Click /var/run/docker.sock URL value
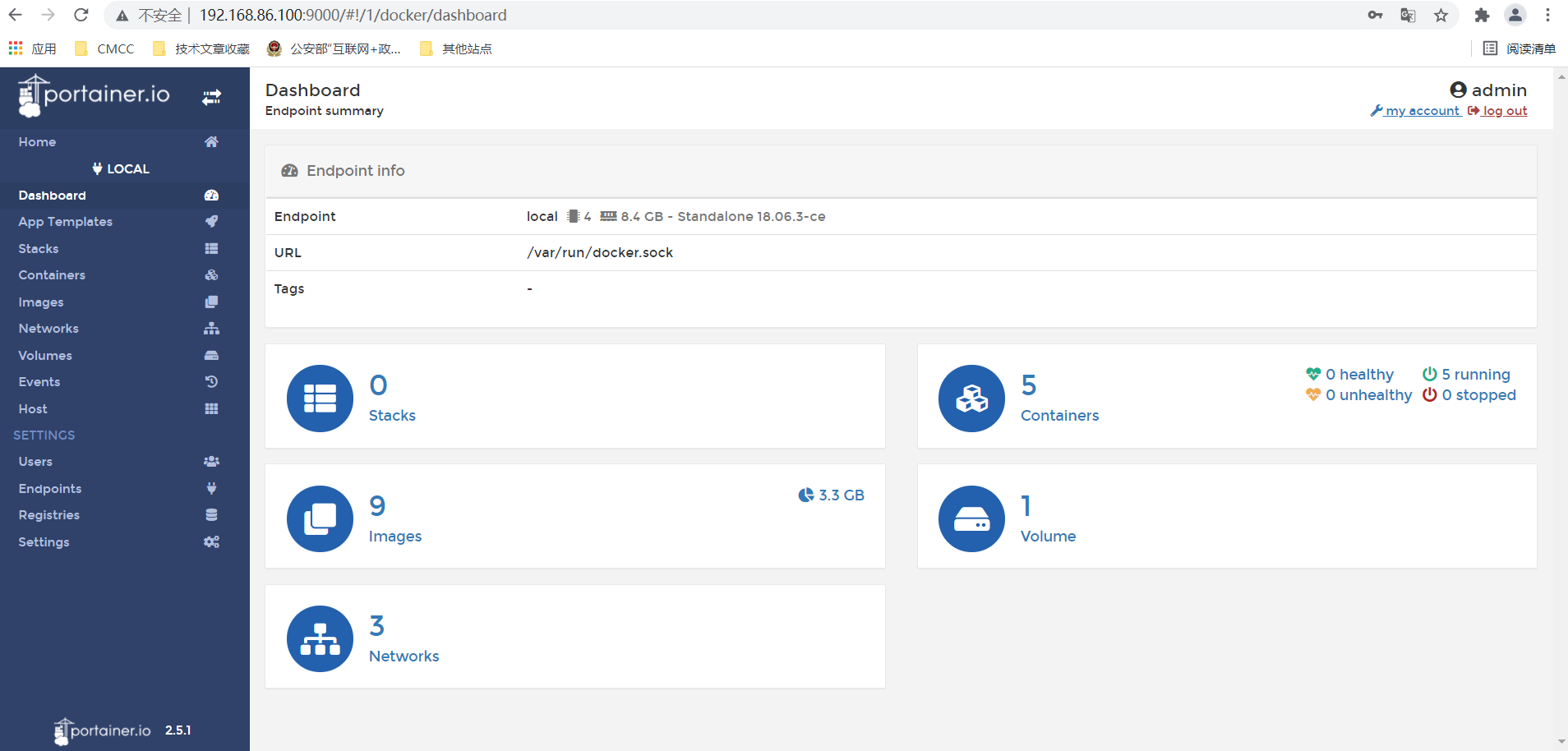This screenshot has height=751, width=1568. tap(600, 252)
